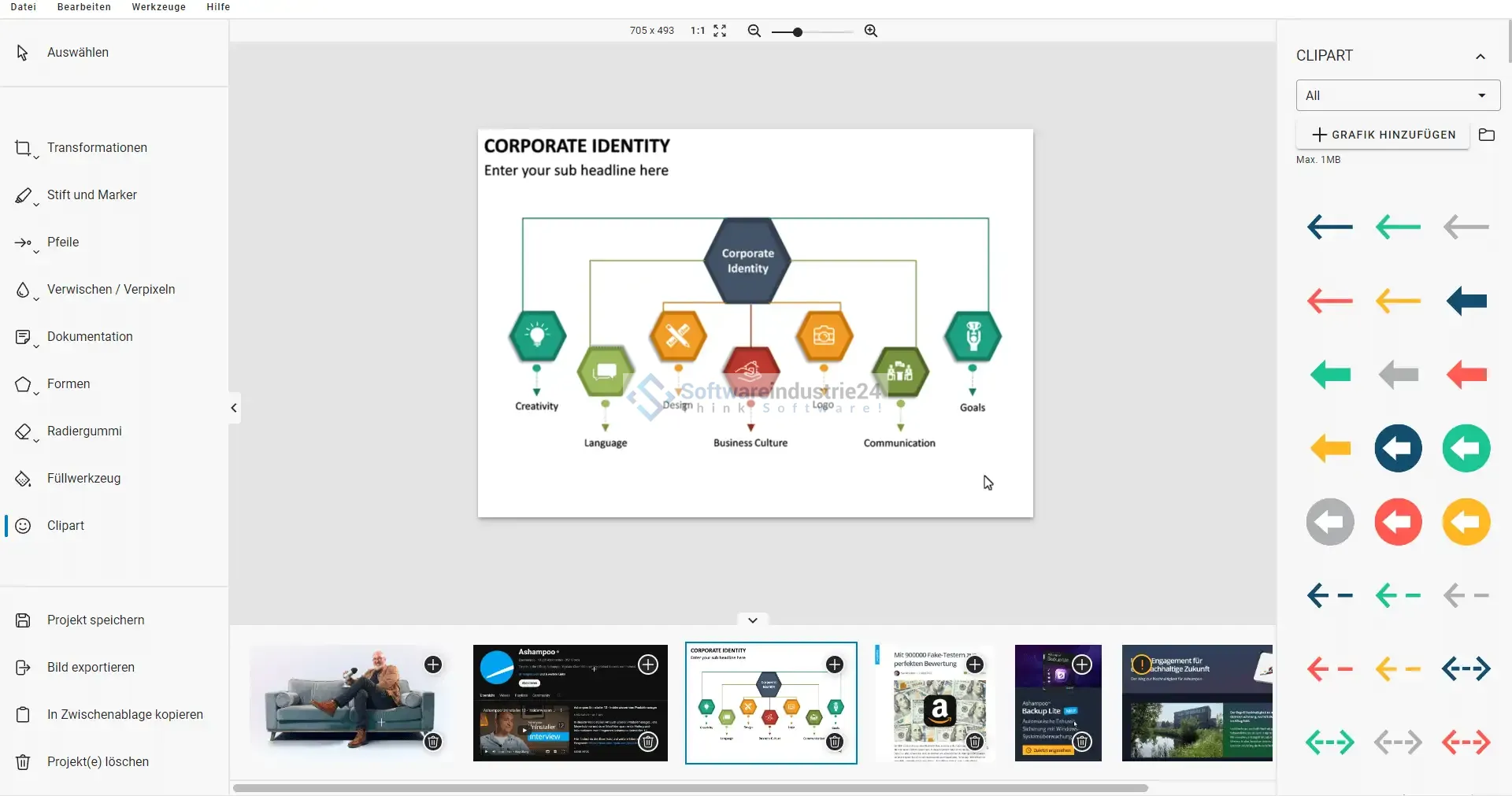Click Bild exportieren
Image resolution: width=1512 pixels, height=796 pixels.
click(91, 668)
